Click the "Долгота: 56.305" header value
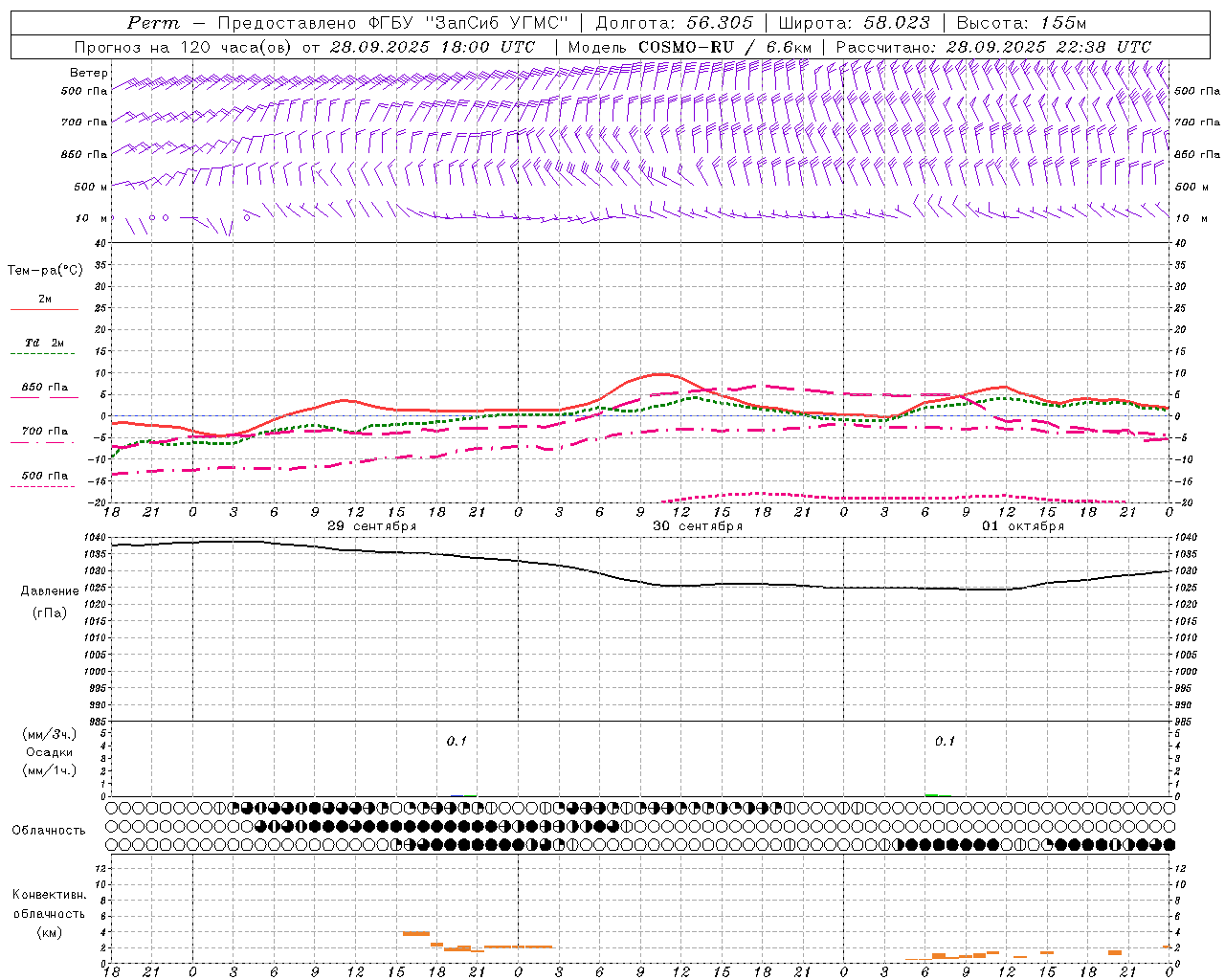The height and width of the screenshot is (980, 1225). coord(675,23)
